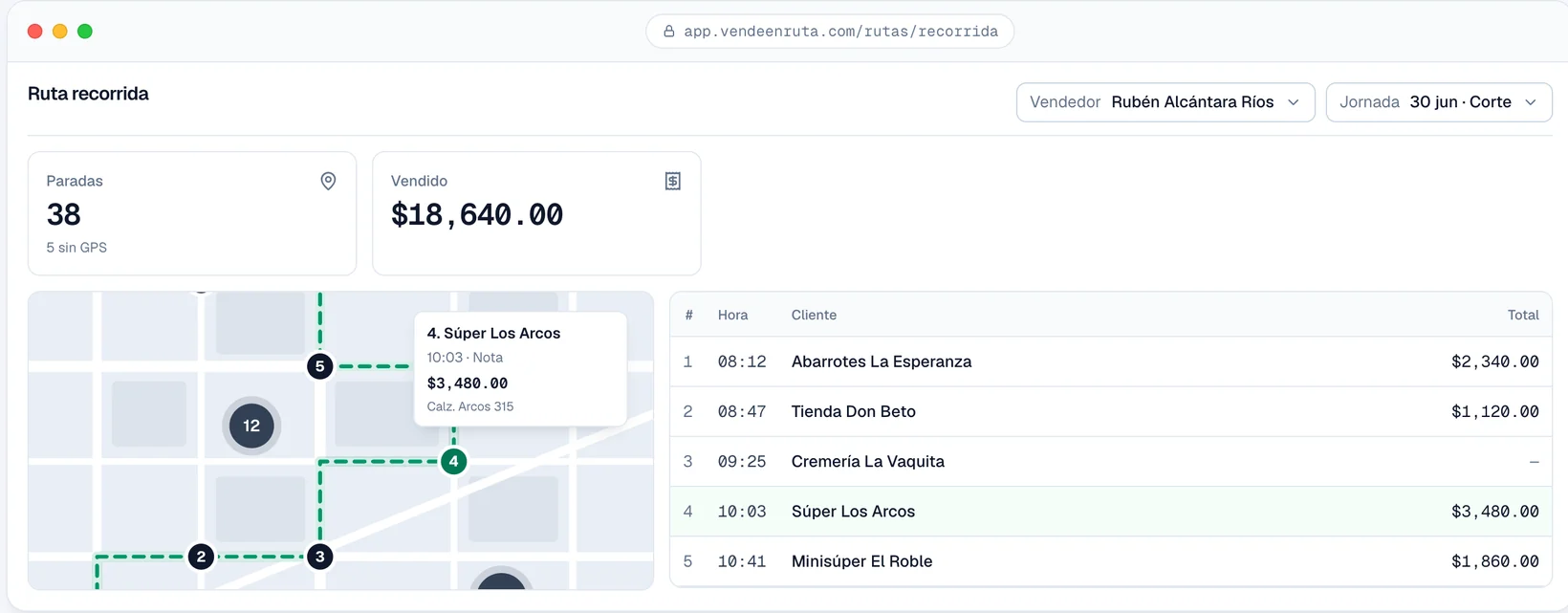The width and height of the screenshot is (1568, 613).
Task: Click the Ruta recorrida page title
Action: pos(88,94)
